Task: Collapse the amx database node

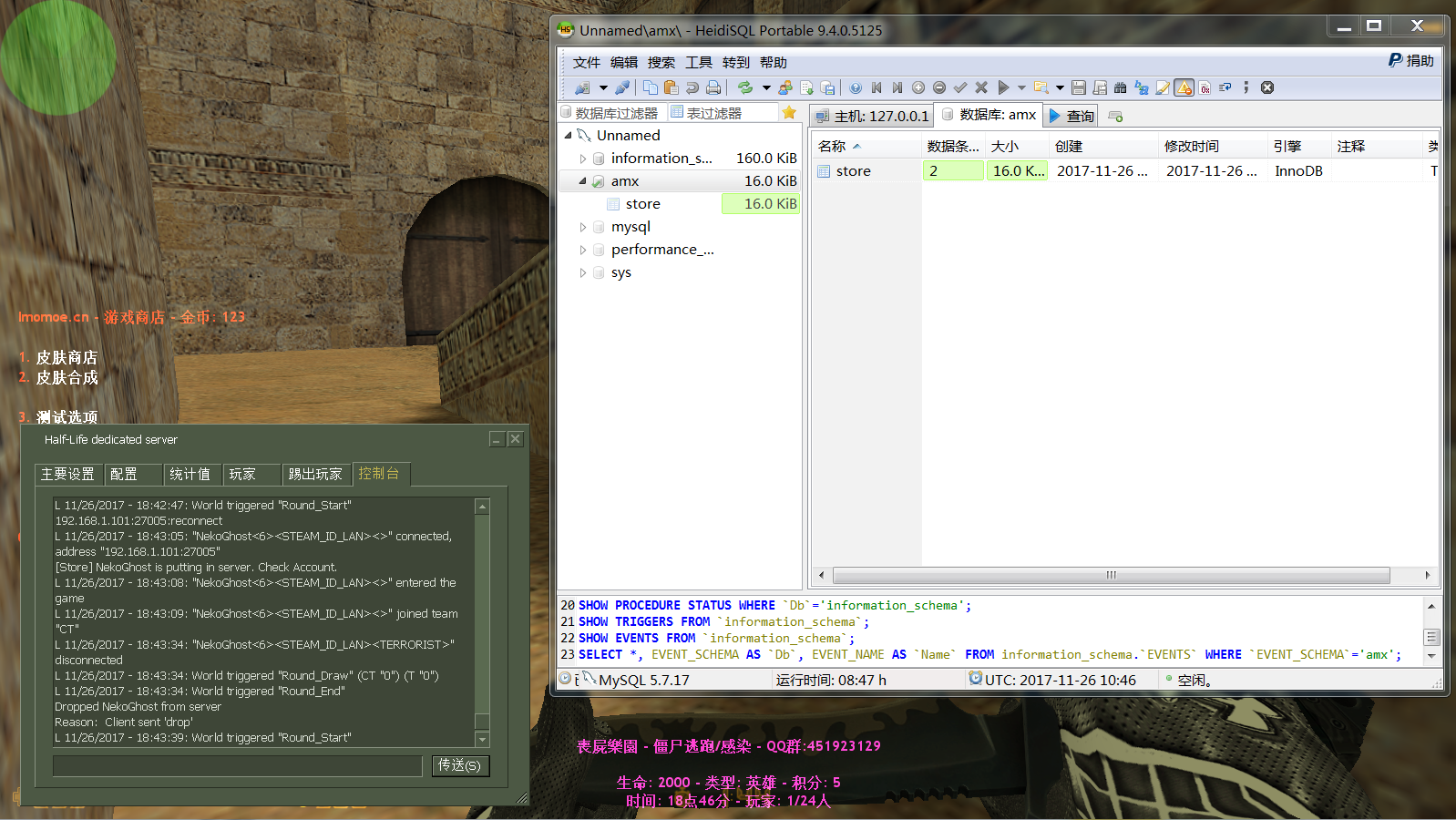Action: pos(583,181)
